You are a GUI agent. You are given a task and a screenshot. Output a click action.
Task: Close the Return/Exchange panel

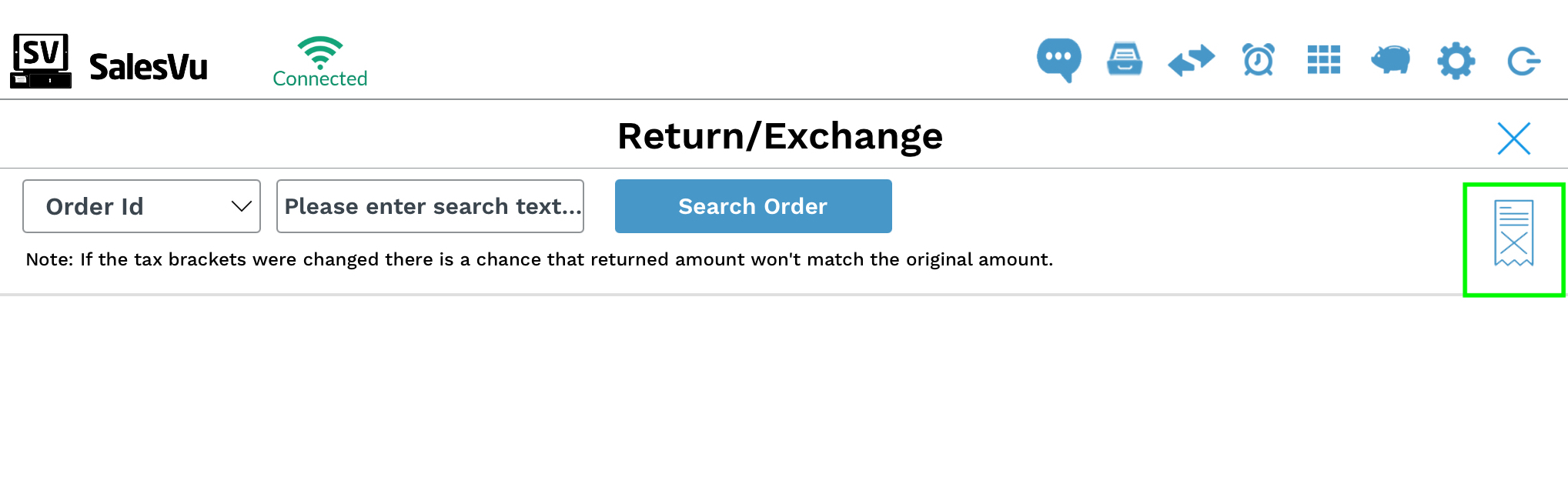[1513, 139]
